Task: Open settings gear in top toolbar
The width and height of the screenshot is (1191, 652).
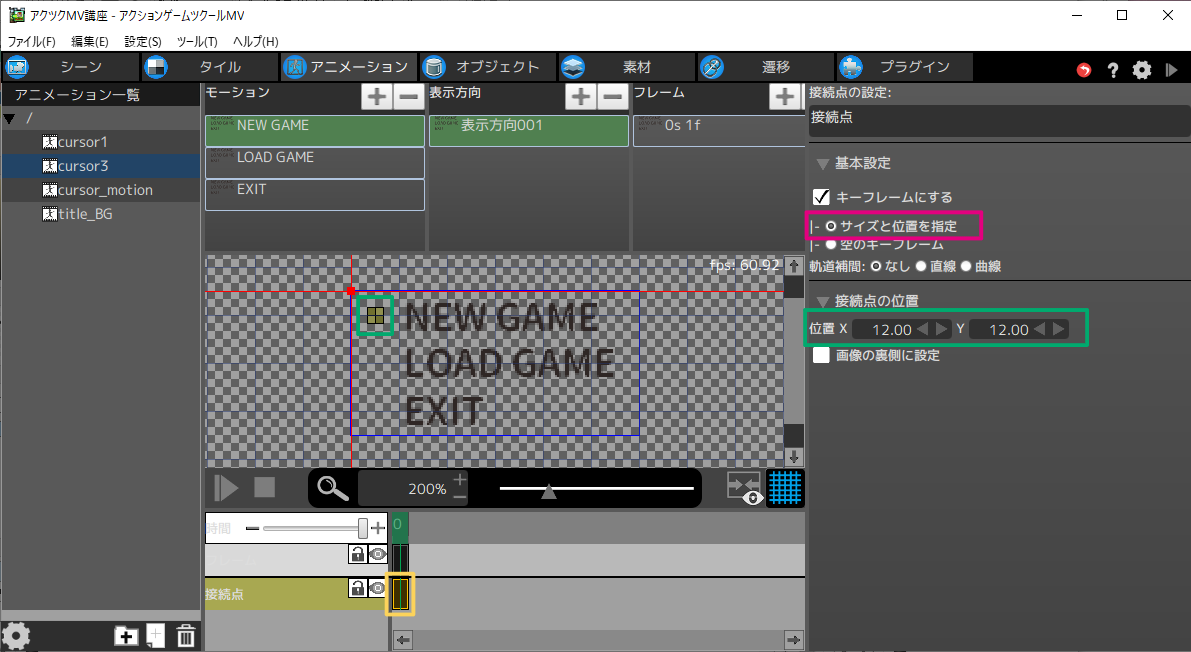Action: click(x=1141, y=69)
